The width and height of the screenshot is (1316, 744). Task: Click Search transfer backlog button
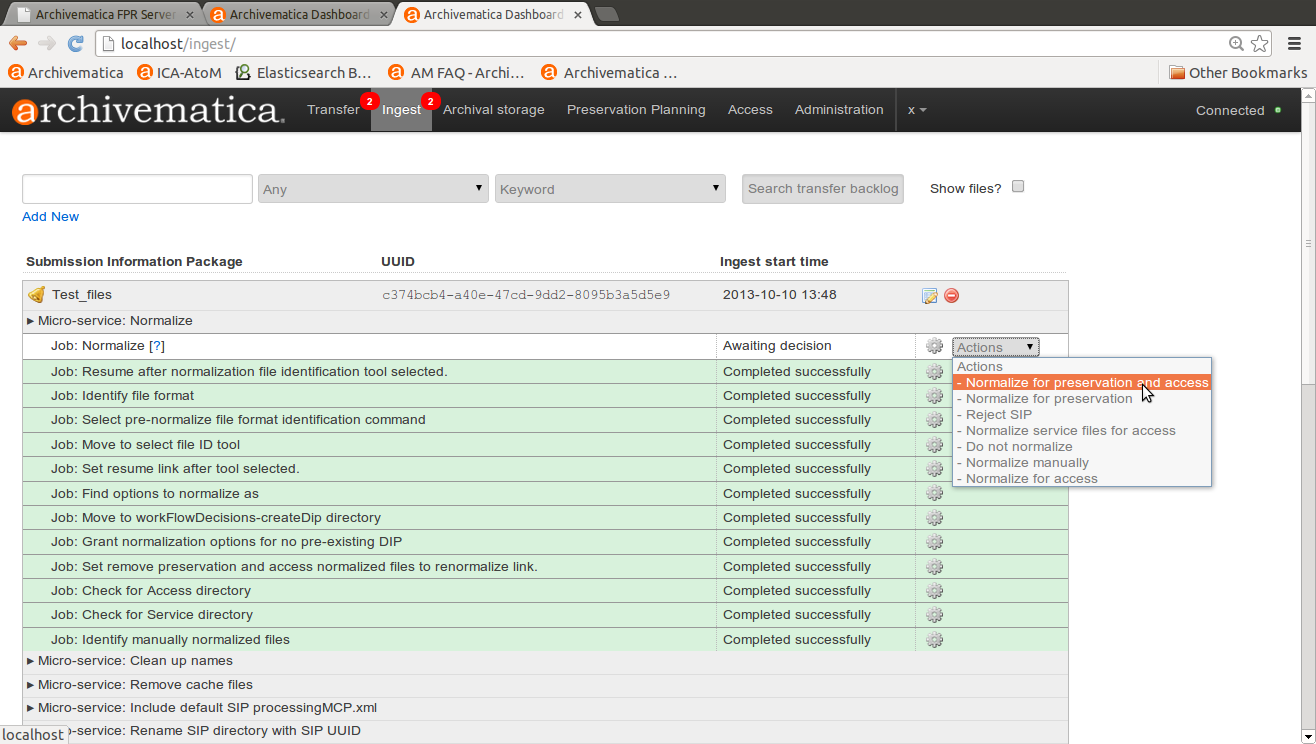822,189
